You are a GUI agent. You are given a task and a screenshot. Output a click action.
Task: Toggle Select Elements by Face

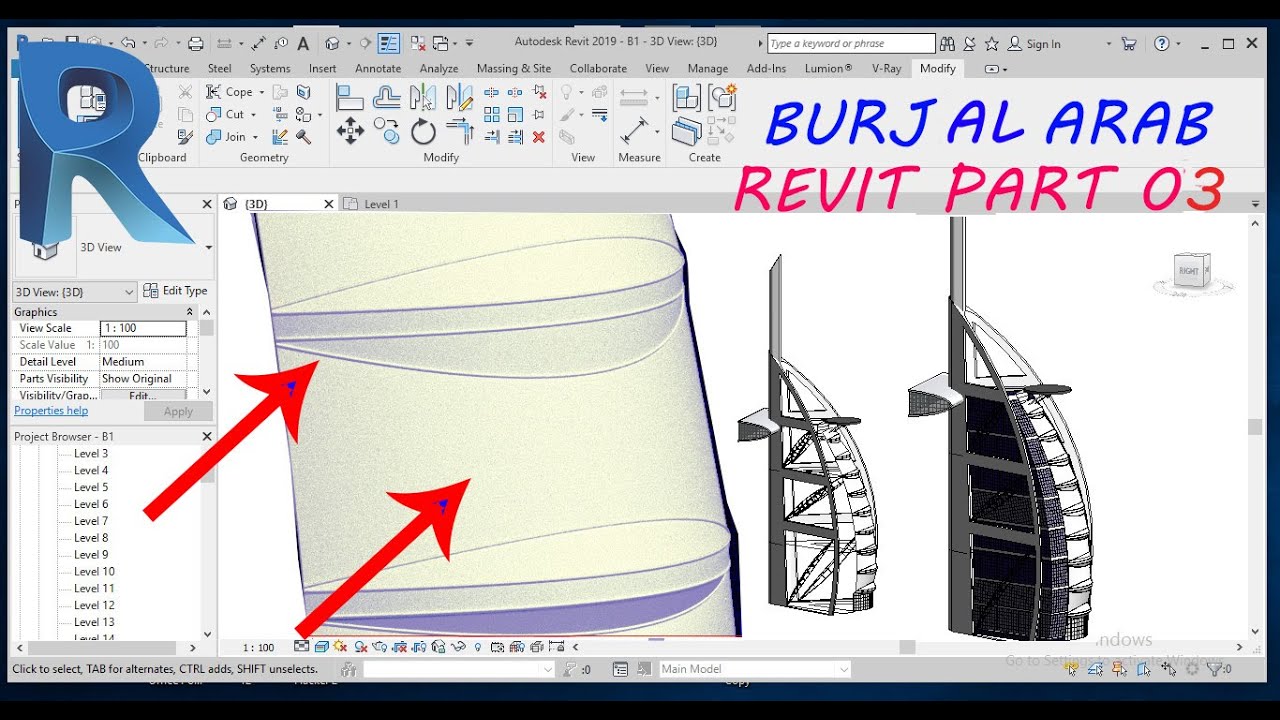click(x=1143, y=669)
